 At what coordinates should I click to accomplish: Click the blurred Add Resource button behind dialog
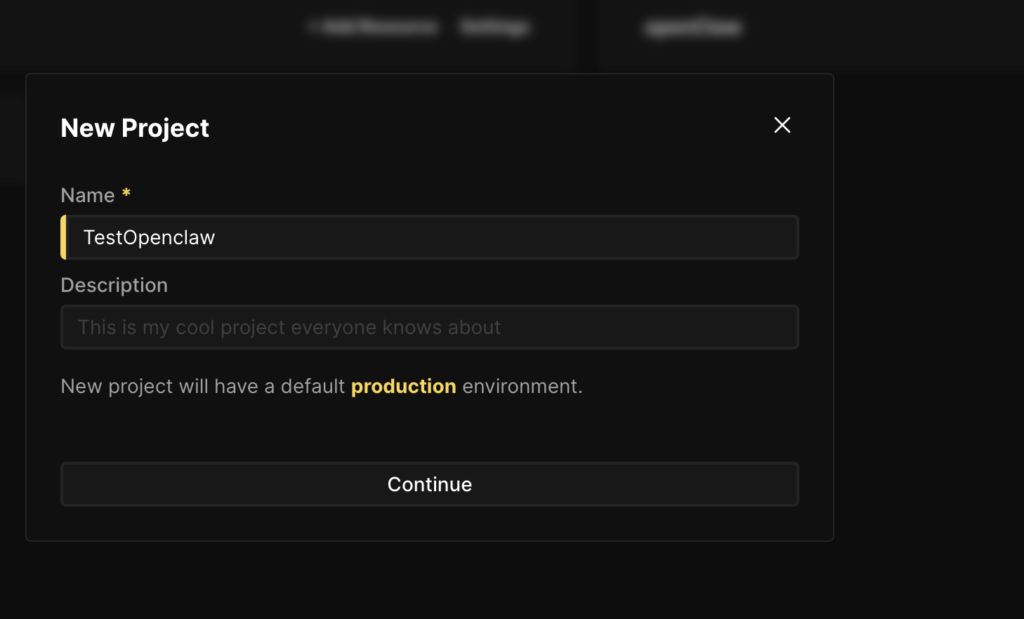(374, 28)
